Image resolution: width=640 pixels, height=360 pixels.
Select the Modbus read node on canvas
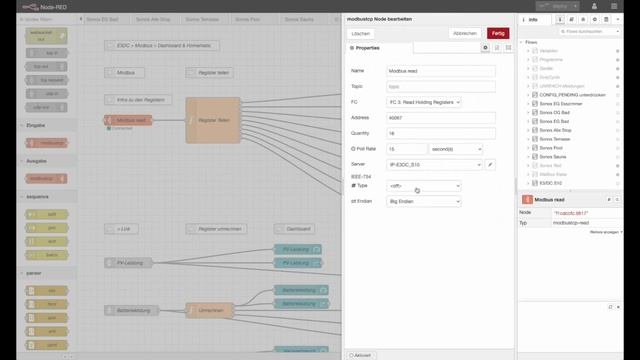coord(128,120)
